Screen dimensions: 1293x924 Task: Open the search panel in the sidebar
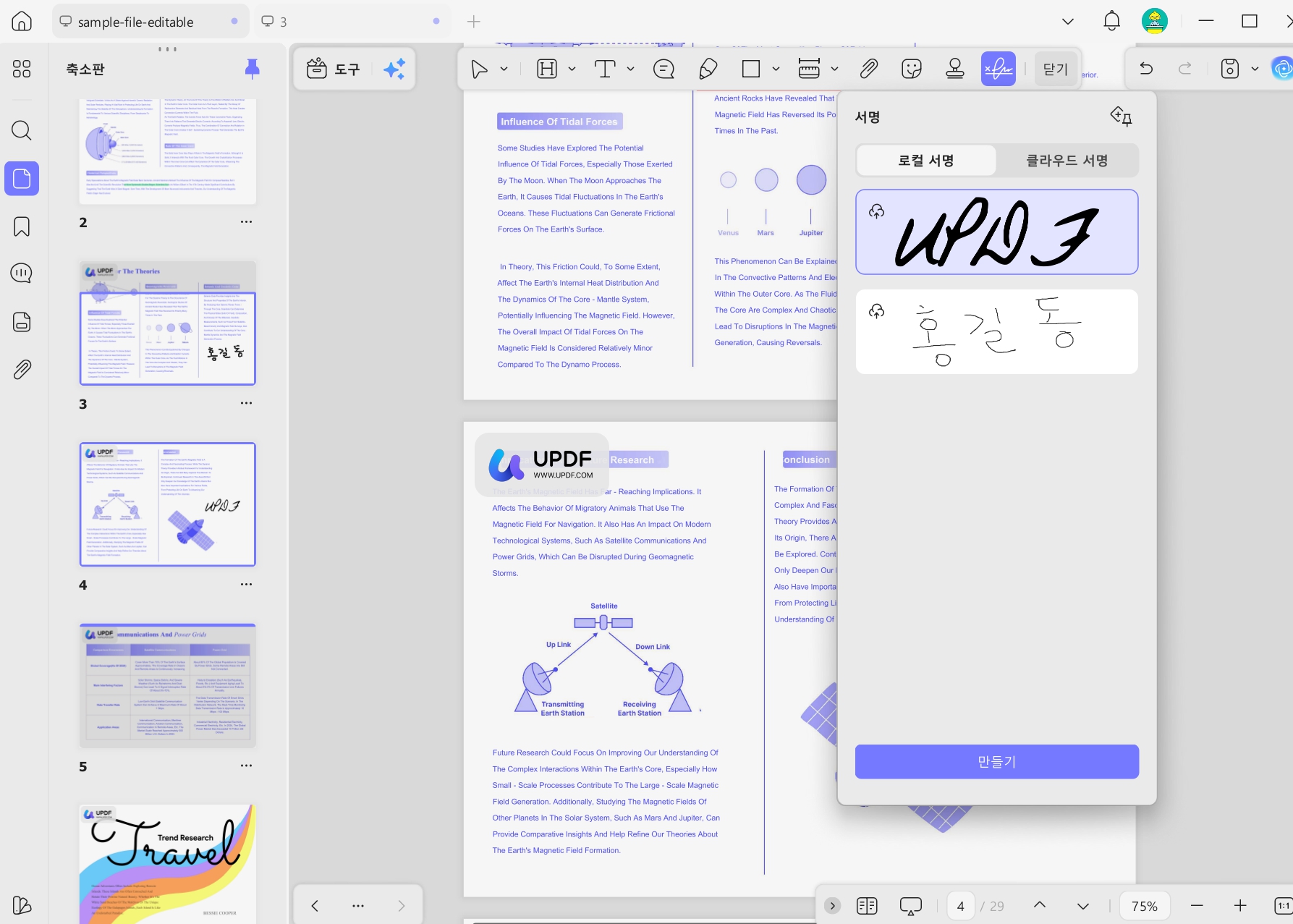[x=22, y=131]
